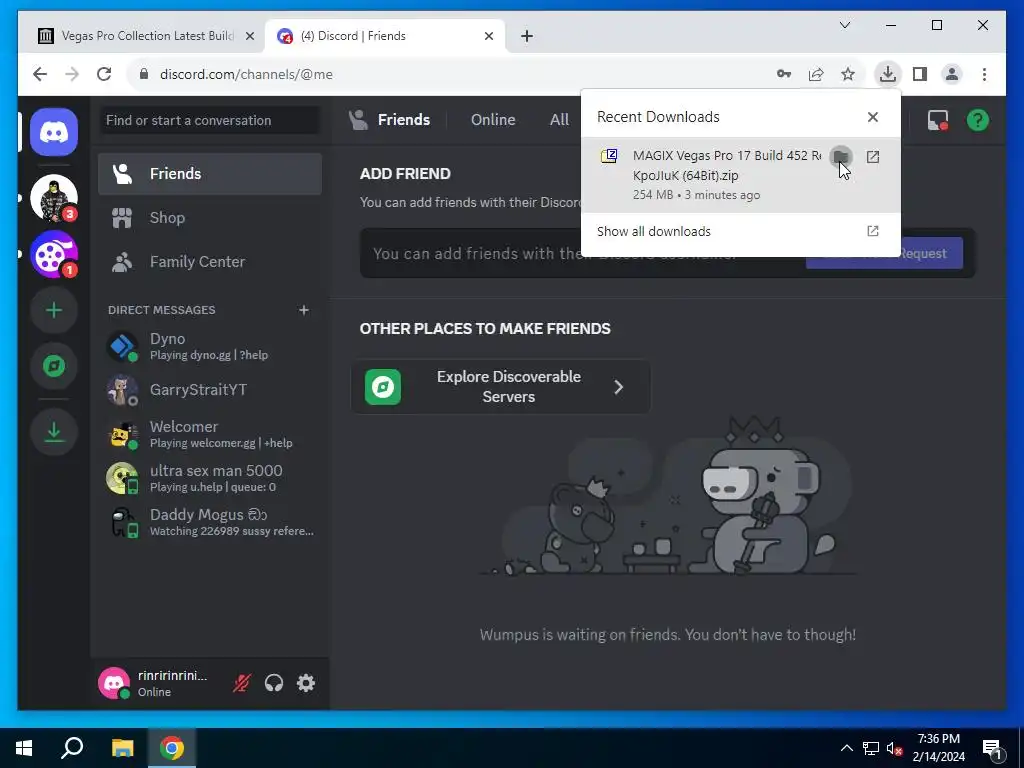Select Online friends tab
This screenshot has width=1024, height=768.
point(493,120)
